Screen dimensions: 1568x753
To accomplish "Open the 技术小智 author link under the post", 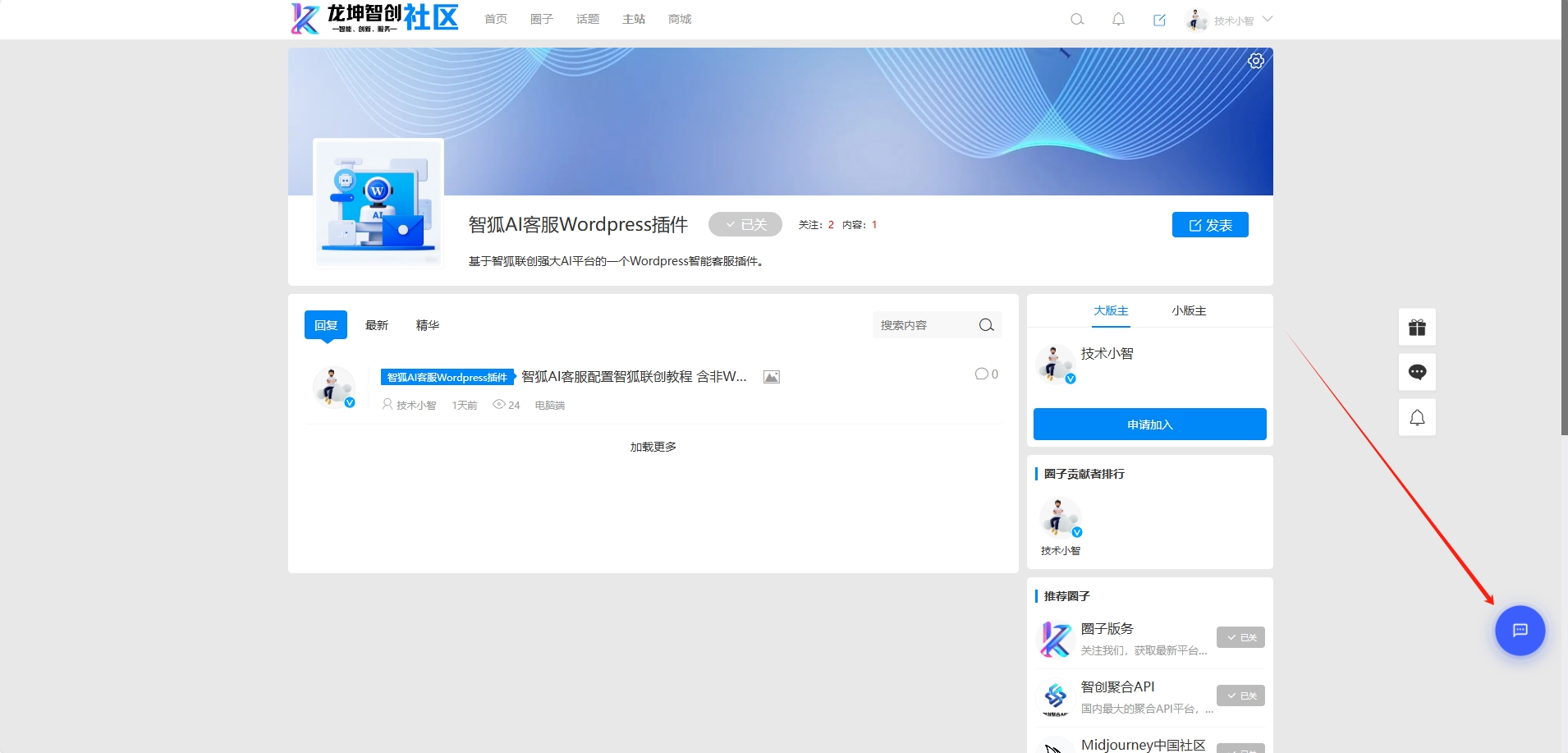I will click(x=416, y=405).
